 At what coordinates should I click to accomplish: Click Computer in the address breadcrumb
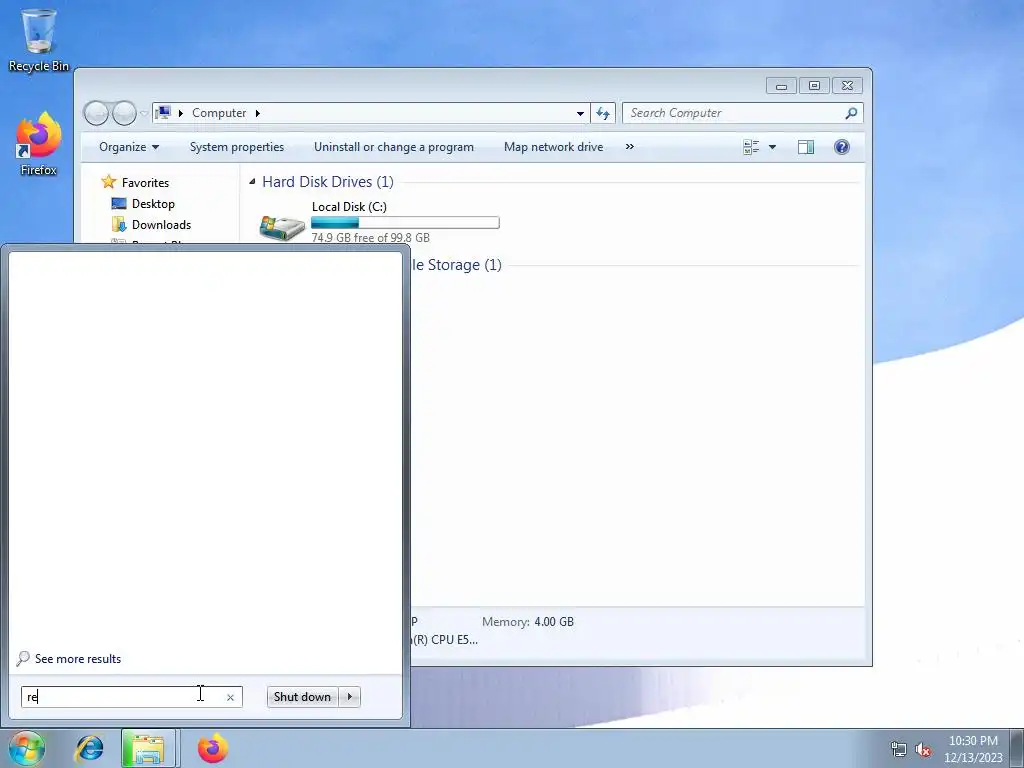(x=219, y=113)
